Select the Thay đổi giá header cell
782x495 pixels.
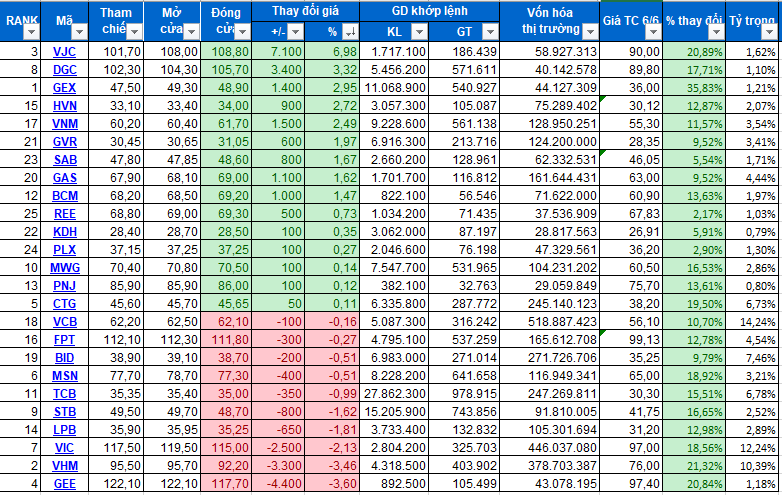305,11
